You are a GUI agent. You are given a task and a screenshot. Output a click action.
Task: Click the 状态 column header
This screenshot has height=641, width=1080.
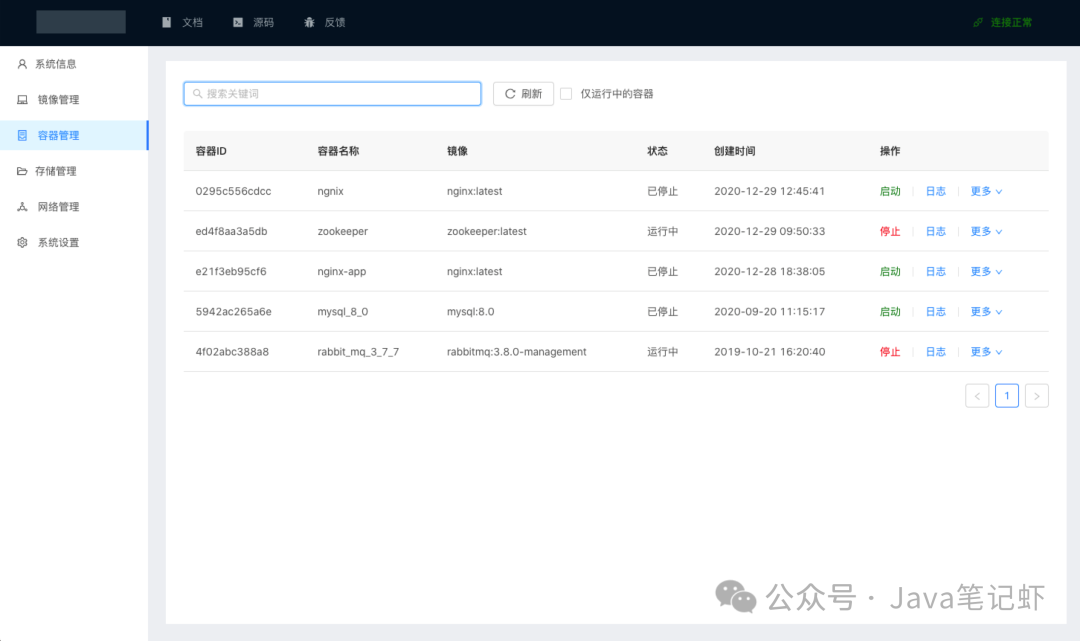657,151
